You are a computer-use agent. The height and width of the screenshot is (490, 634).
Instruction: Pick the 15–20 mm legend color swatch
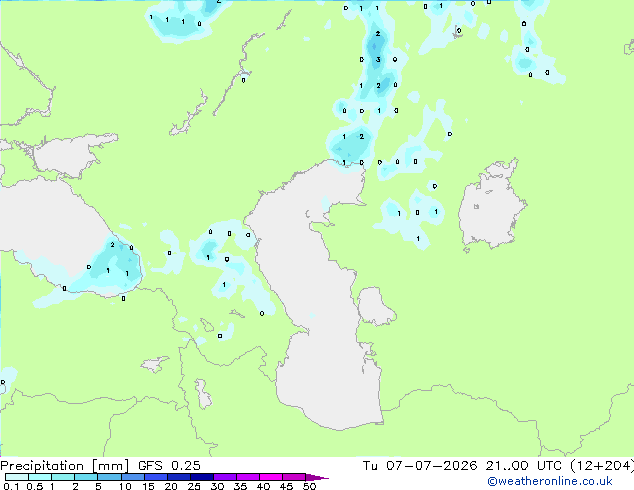coord(155,477)
